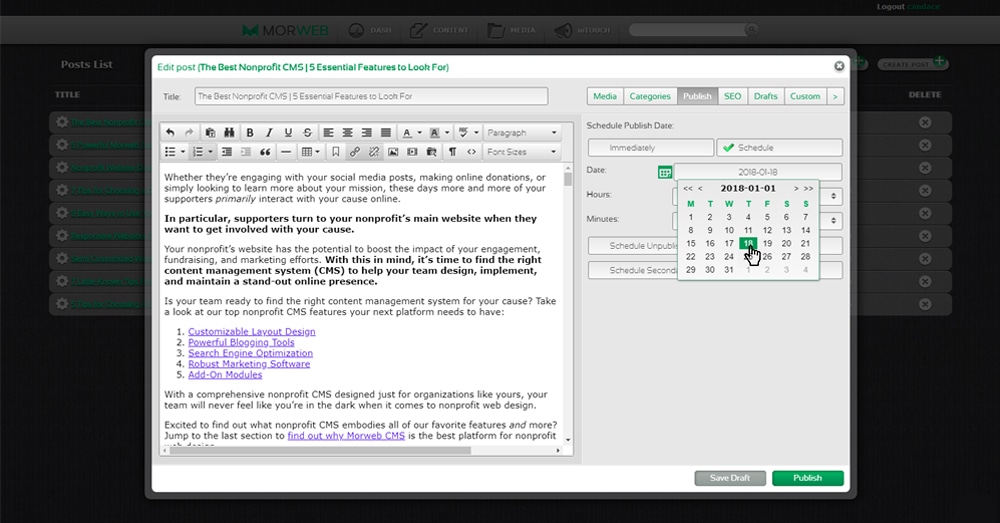The width and height of the screenshot is (1000, 523).
Task: Open the file browser search icon
Action: [432, 152]
